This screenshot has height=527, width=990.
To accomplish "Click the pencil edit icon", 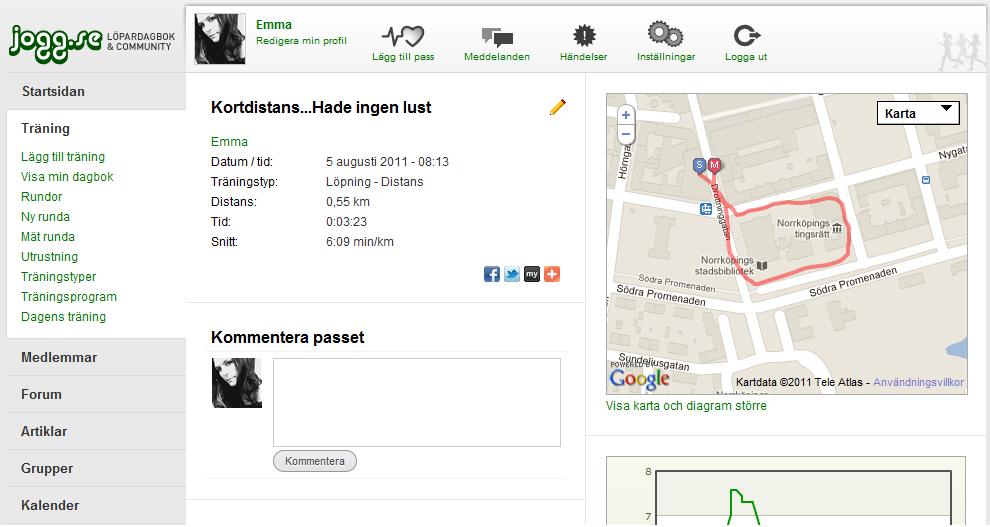I will (x=558, y=107).
